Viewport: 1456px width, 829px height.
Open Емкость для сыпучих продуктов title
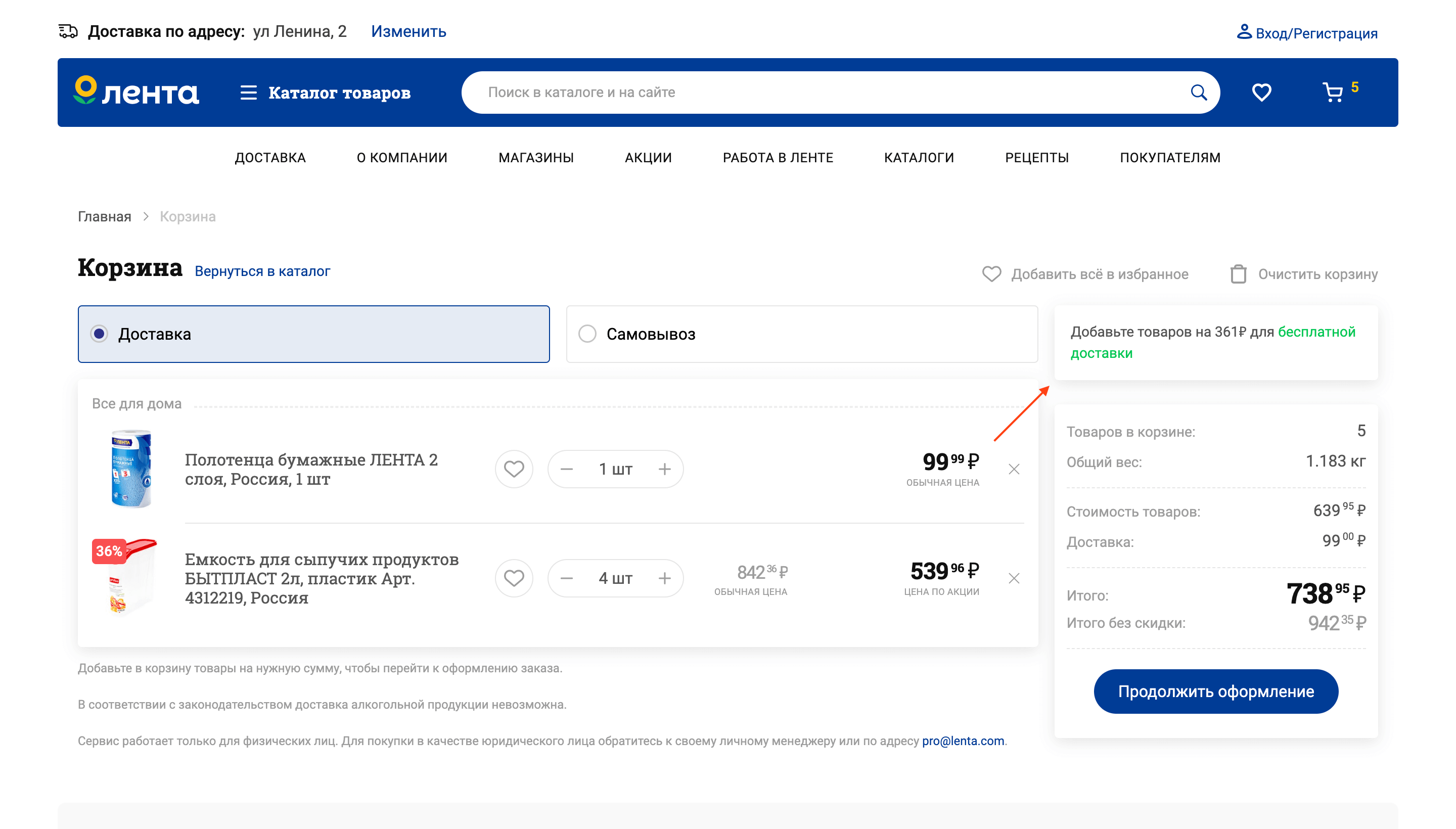point(322,578)
